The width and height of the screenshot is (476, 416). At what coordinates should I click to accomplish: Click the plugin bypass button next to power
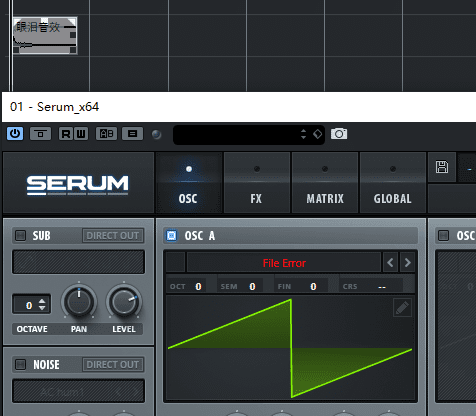point(40,134)
